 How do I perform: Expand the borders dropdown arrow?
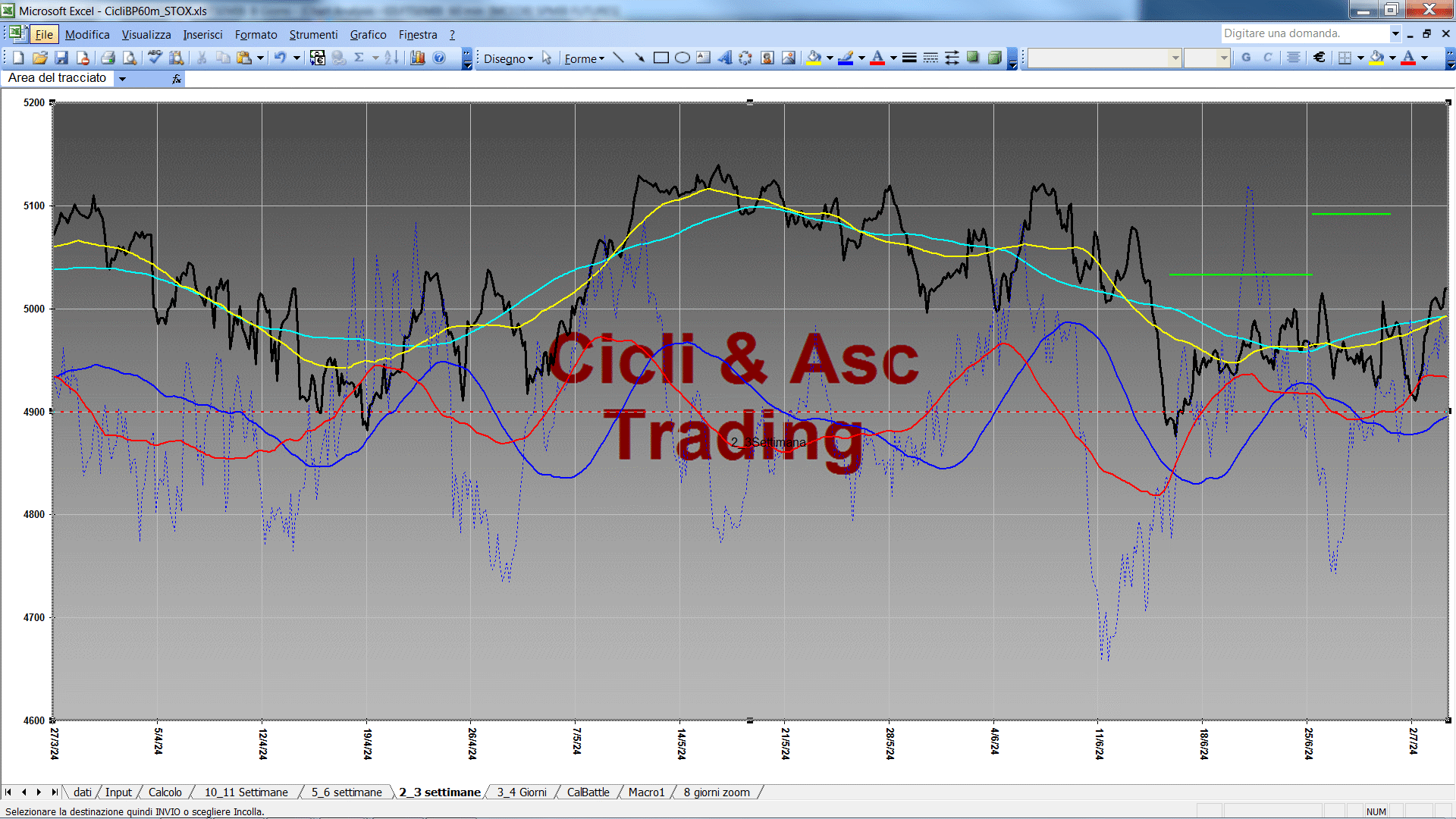click(x=1360, y=58)
